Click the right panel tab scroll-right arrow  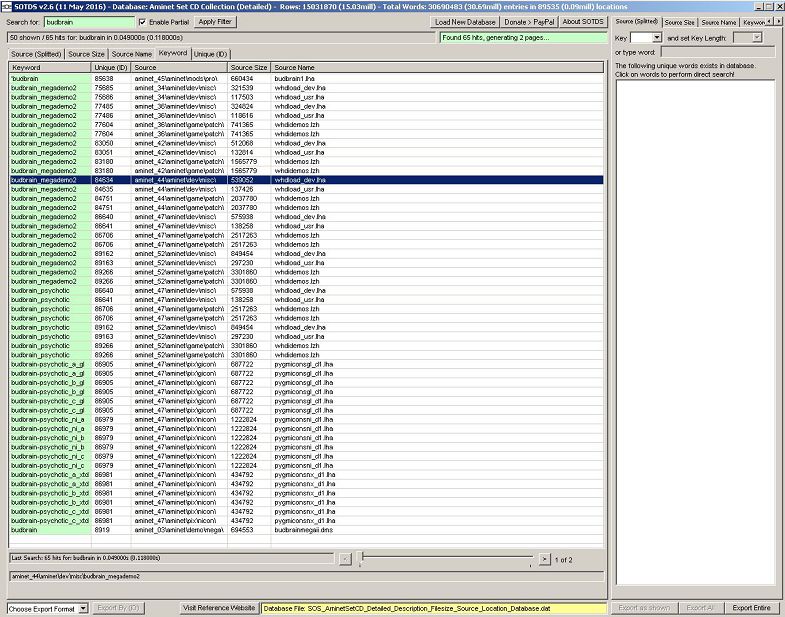pos(778,21)
